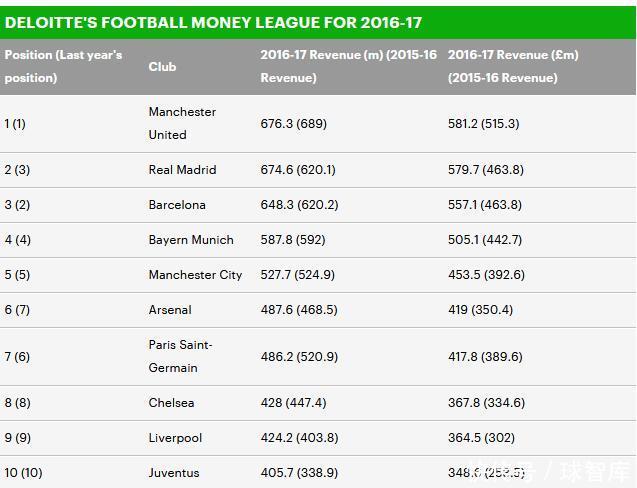
Task: Select the Bayern Munich club name
Action: pos(191,240)
